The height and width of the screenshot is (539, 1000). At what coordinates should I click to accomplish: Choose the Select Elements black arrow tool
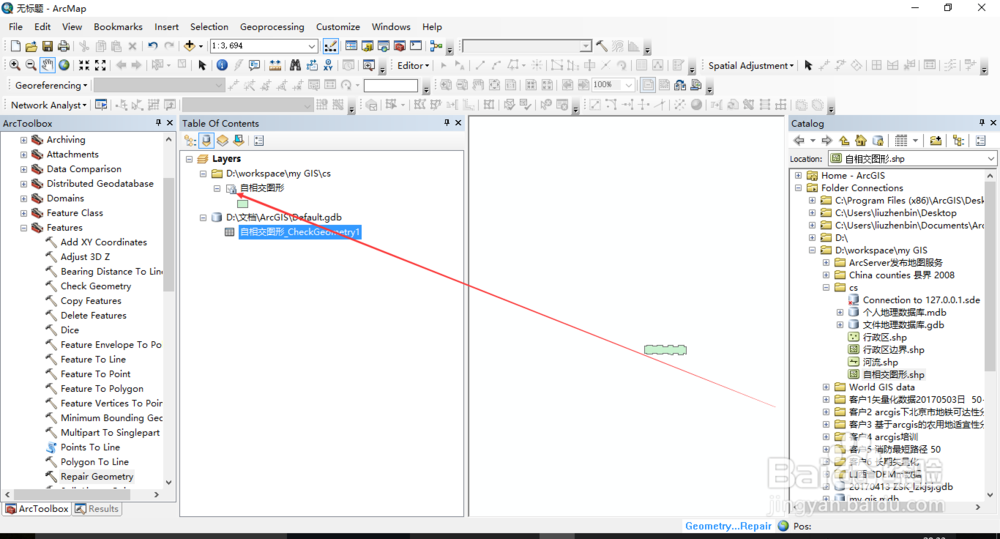click(202, 65)
